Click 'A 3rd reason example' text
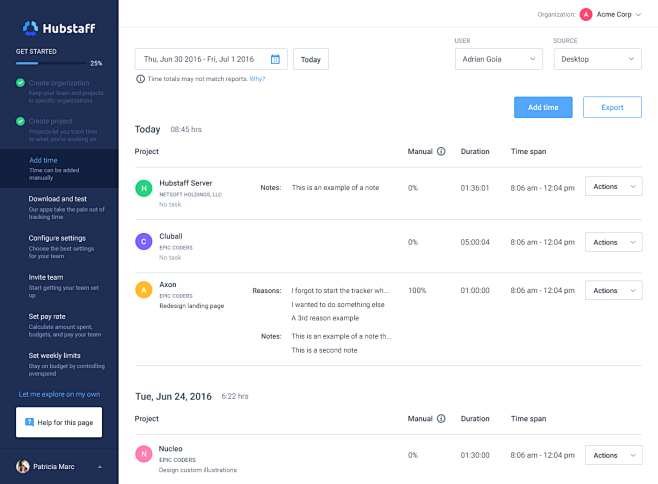The width and height of the screenshot is (658, 484). click(x=325, y=318)
